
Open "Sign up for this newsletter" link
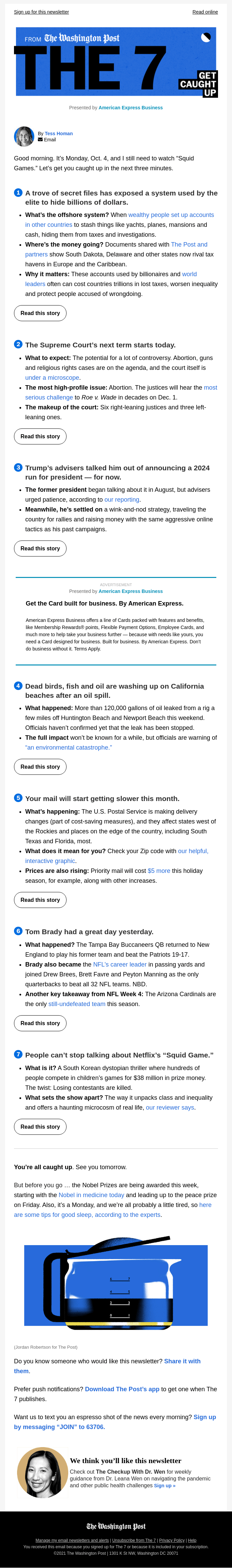point(41,12)
